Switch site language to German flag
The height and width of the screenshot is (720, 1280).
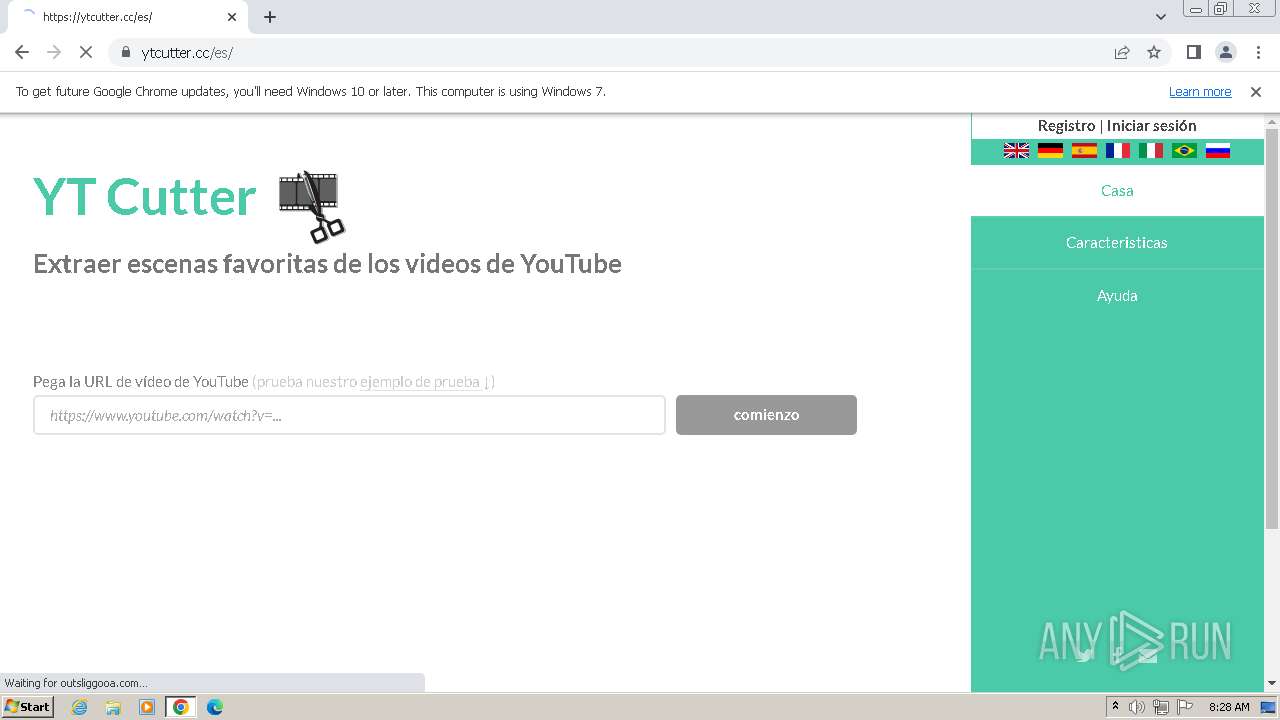(1050, 151)
